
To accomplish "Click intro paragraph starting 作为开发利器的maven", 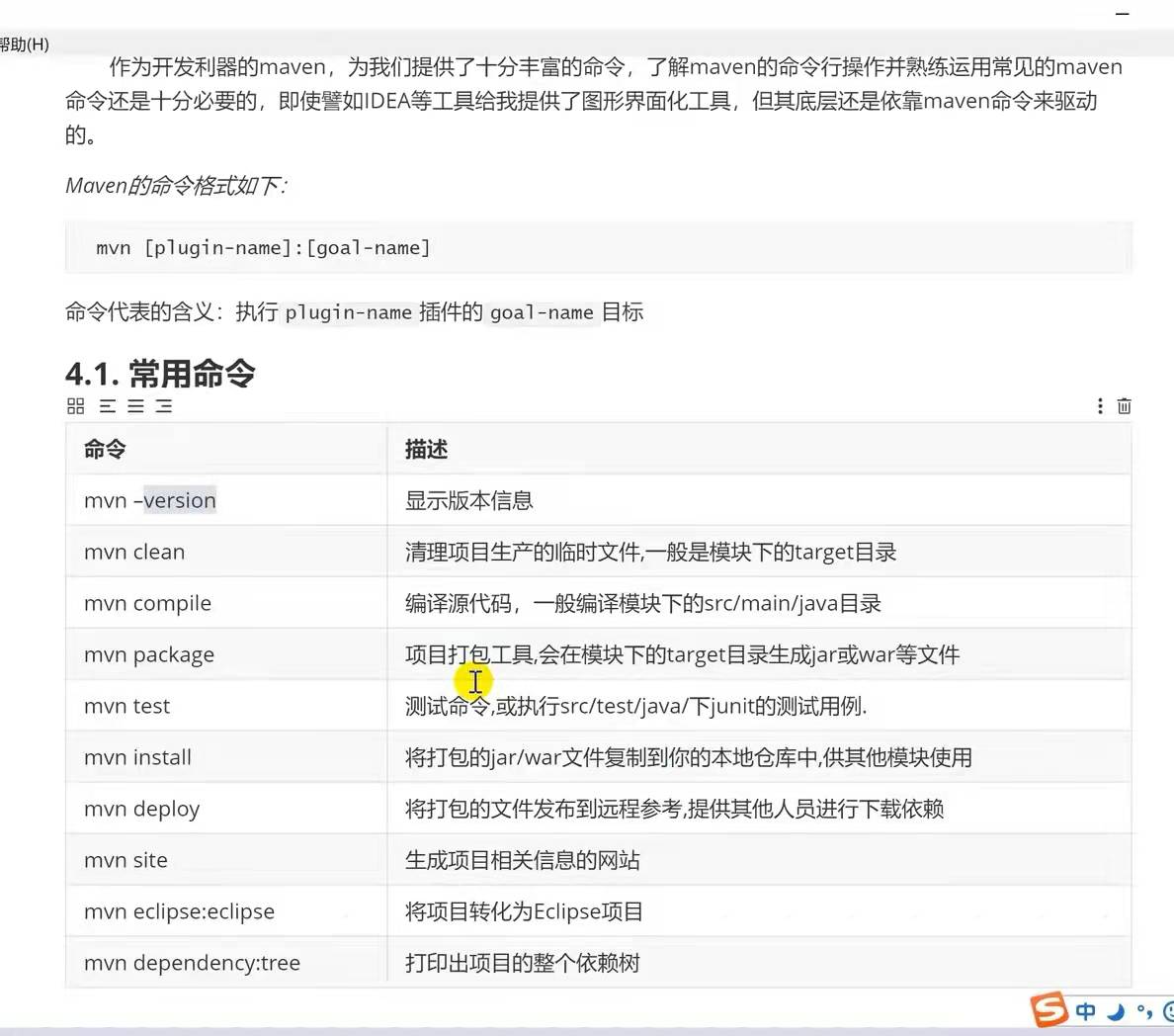I will (594, 101).
